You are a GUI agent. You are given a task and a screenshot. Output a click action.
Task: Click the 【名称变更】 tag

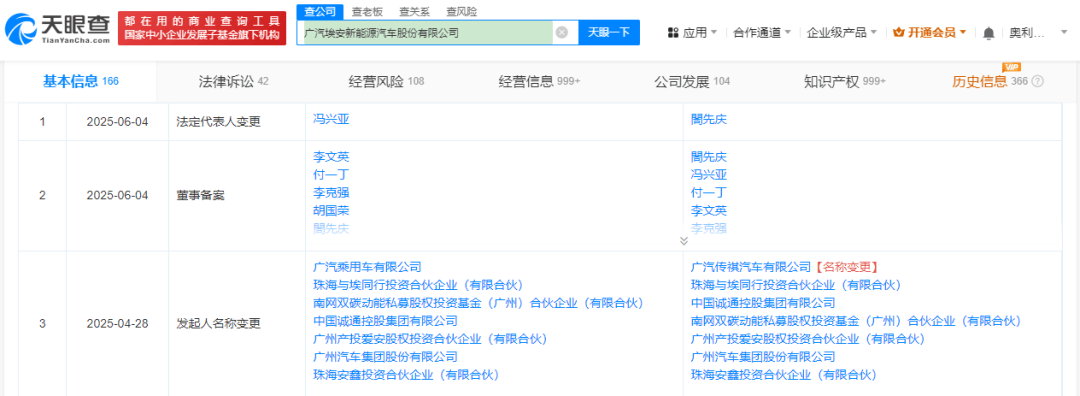click(847, 267)
